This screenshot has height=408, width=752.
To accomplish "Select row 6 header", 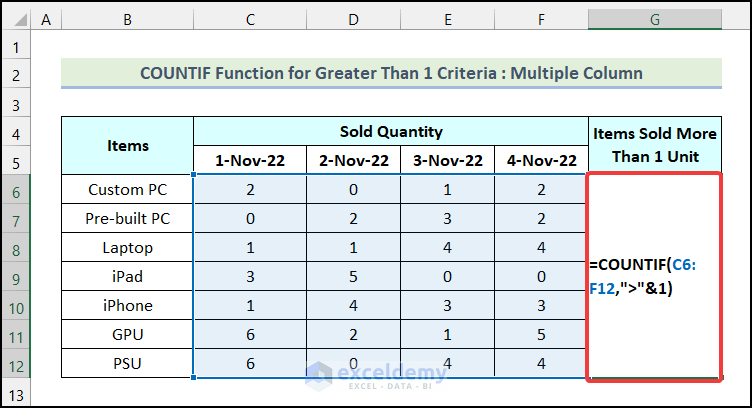I will point(16,189).
